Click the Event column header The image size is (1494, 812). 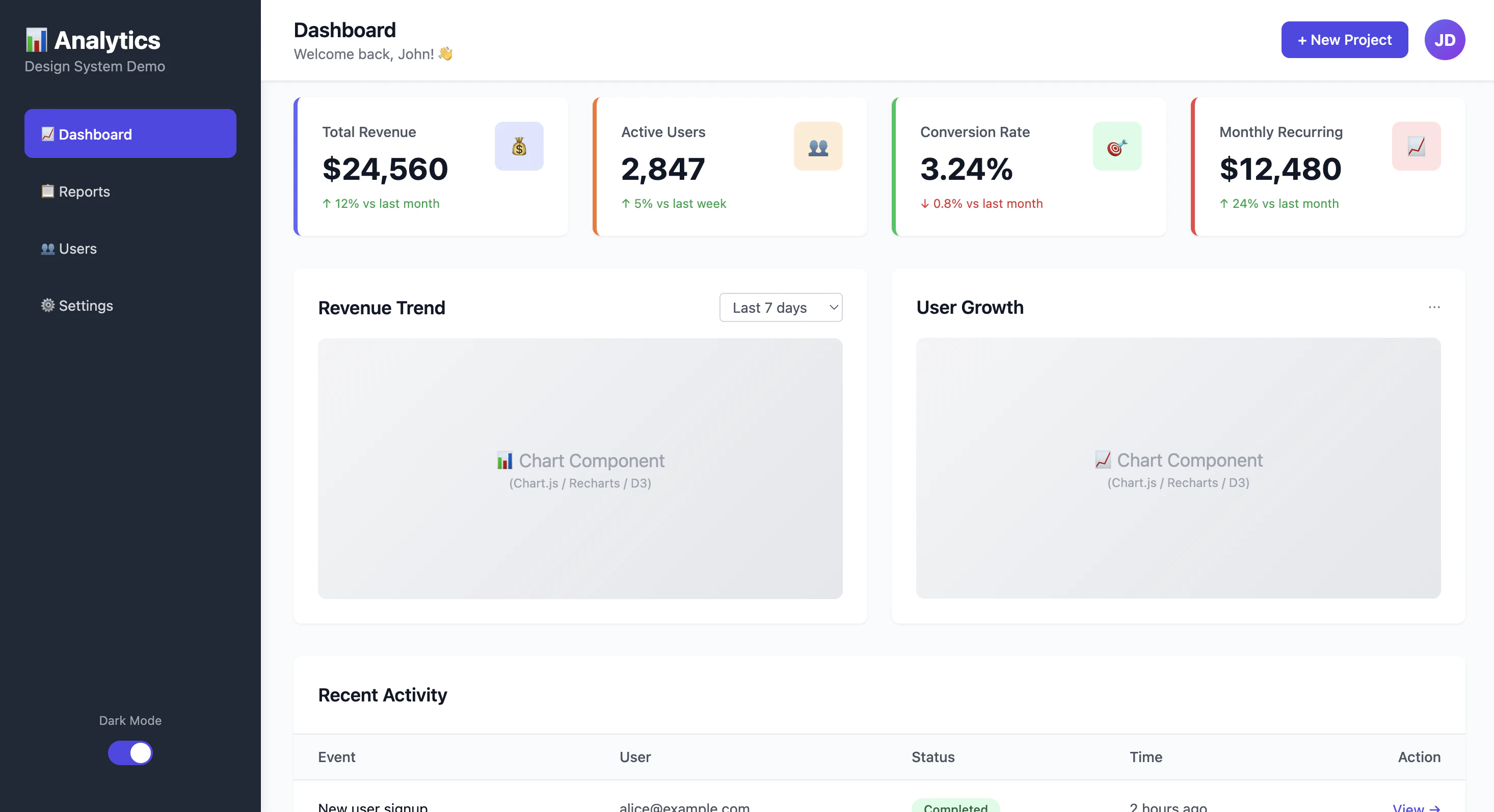tap(336, 757)
